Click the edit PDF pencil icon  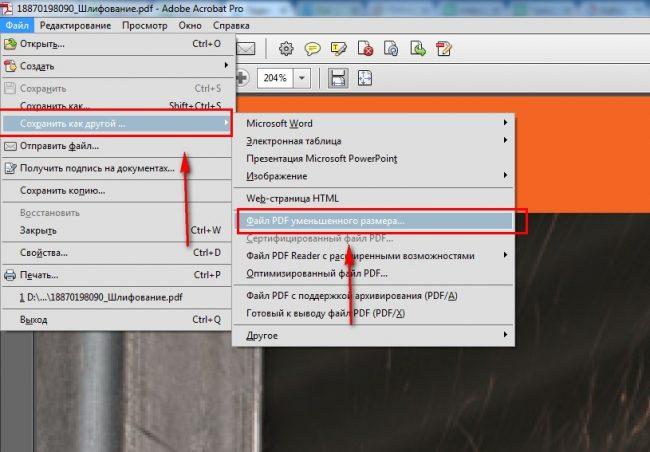pyautogui.click(x=444, y=49)
